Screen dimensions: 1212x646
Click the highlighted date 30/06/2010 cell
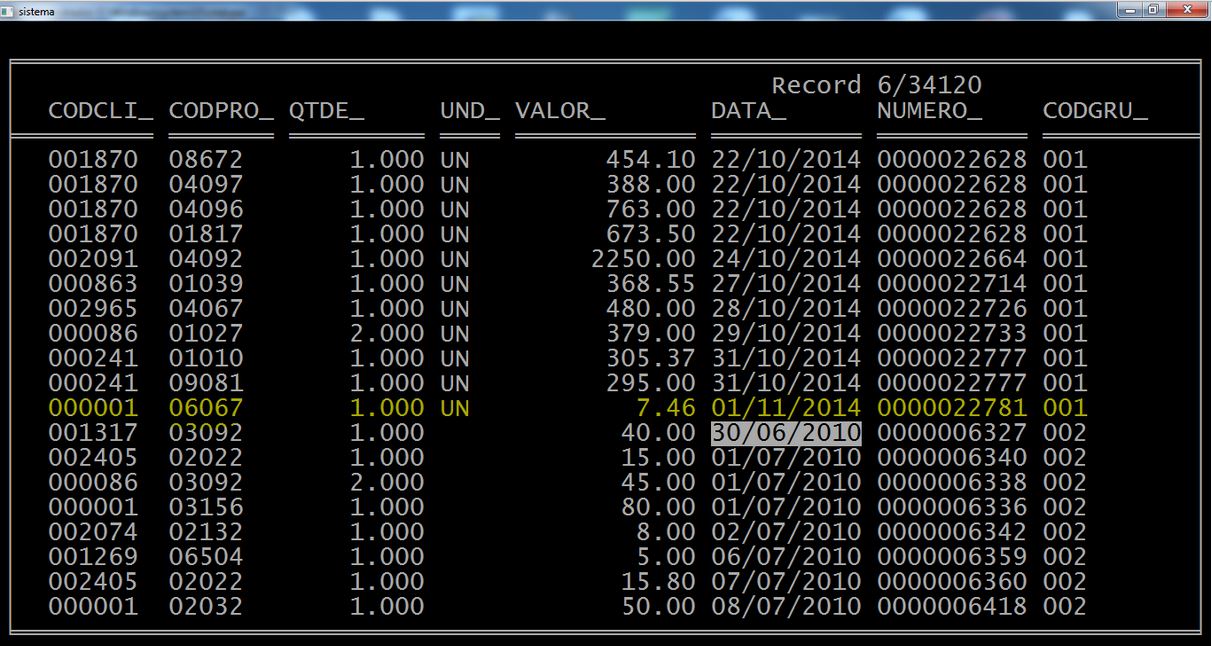click(786, 433)
